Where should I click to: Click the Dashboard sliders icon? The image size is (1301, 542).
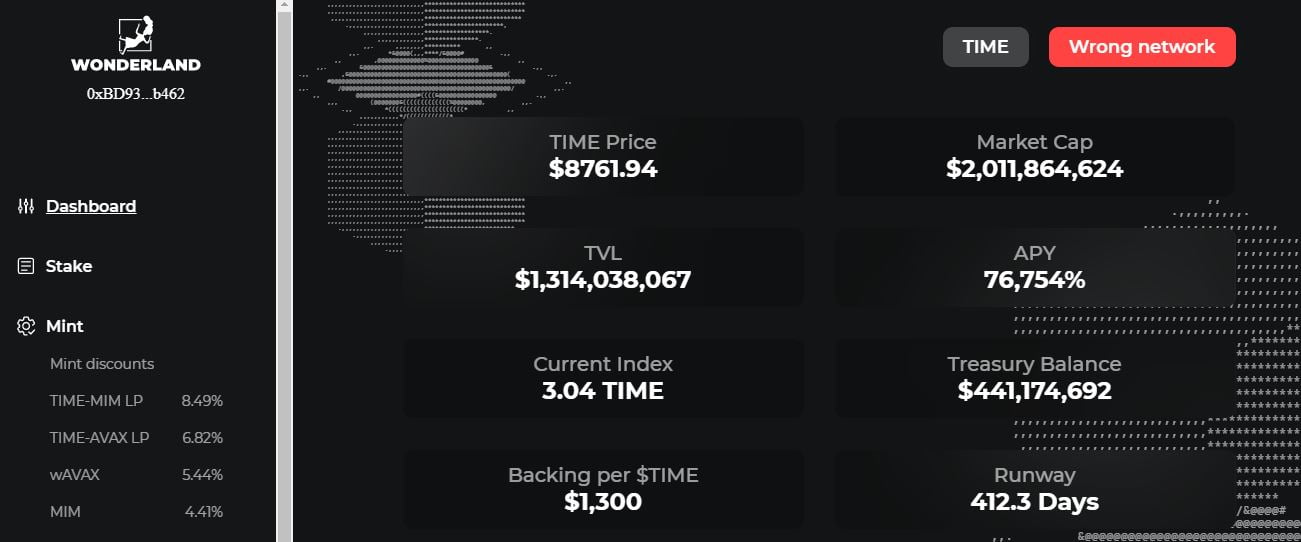[26, 206]
